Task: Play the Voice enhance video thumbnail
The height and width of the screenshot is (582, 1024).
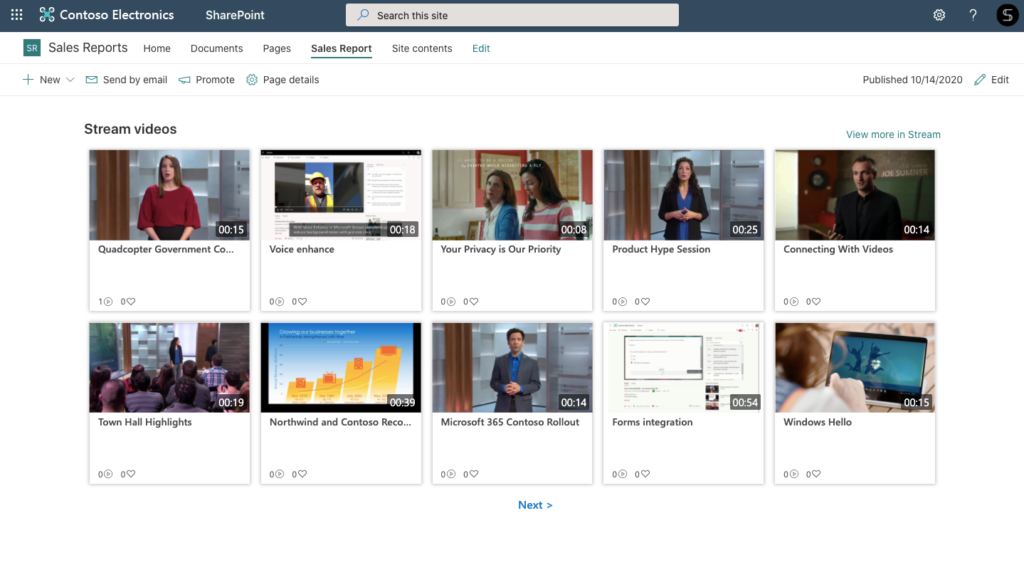Action: point(341,195)
